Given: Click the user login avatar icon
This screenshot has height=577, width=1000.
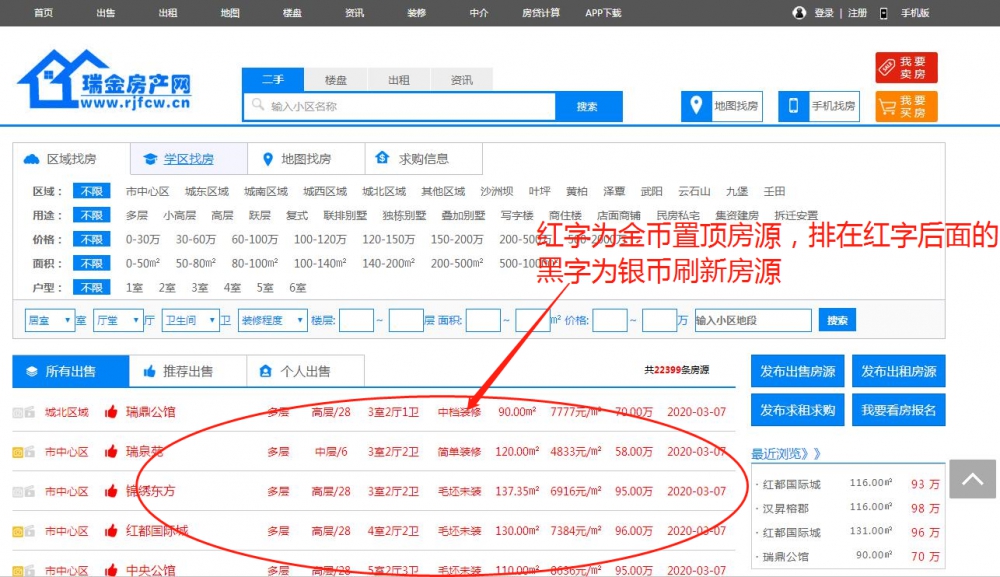Looking at the screenshot, I should pos(799,13).
